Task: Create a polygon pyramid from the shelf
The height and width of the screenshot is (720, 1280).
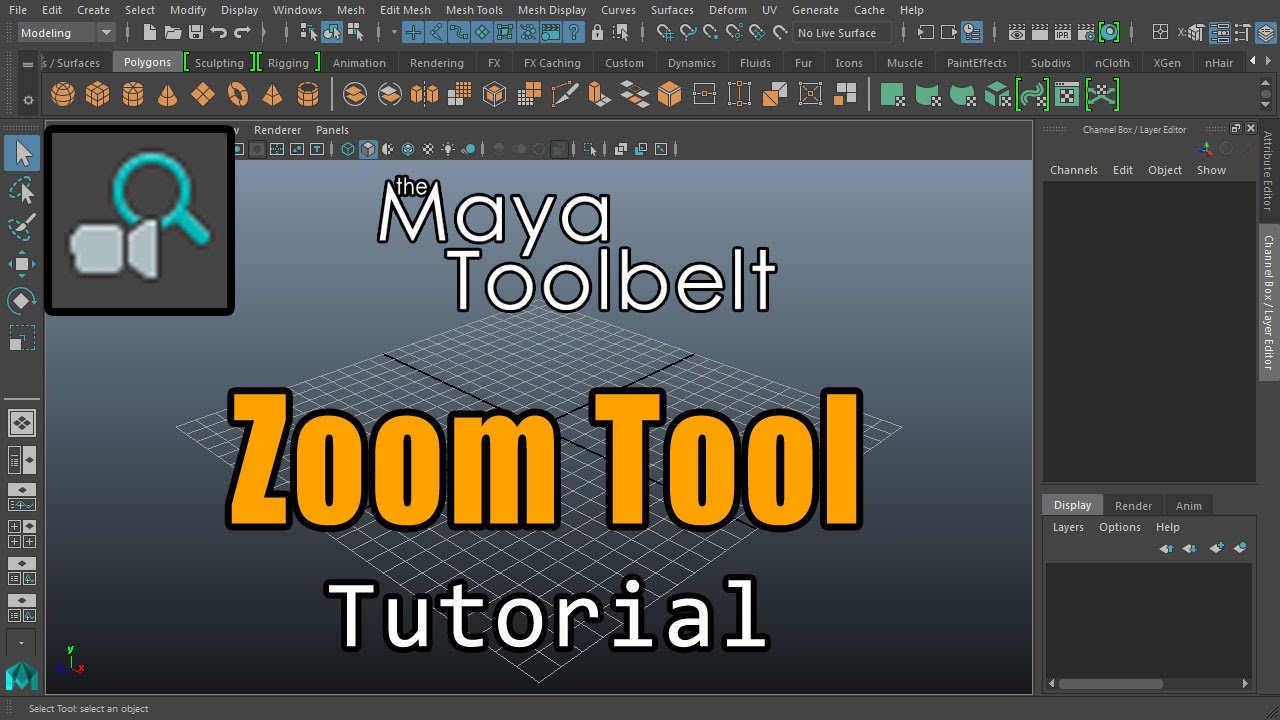Action: click(272, 95)
